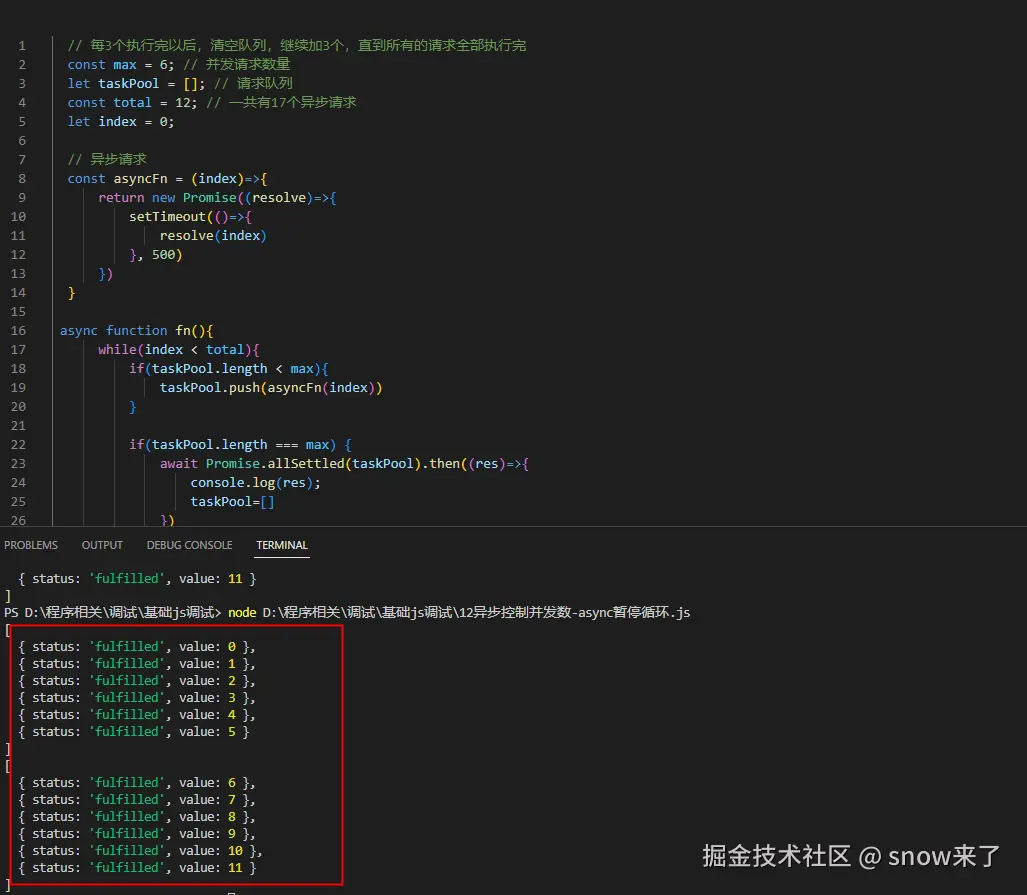Click the "while(index < total){" loop line
The height and width of the screenshot is (895, 1027).
[178, 349]
